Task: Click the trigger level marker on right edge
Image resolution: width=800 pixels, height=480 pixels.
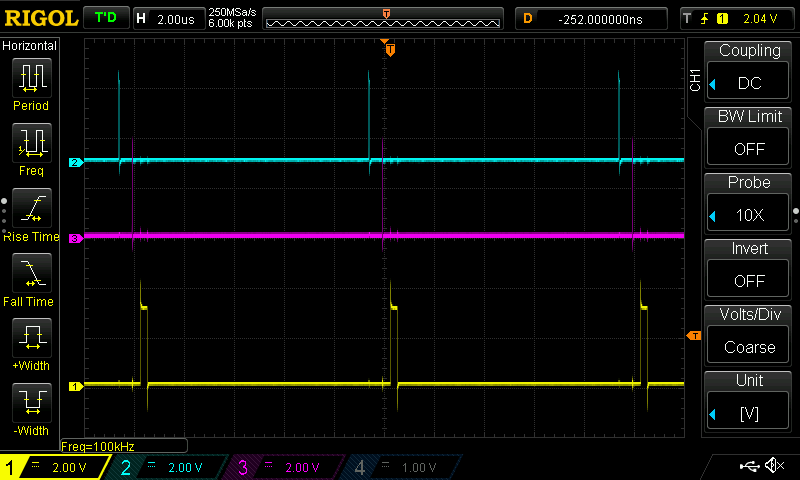Action: tap(694, 336)
